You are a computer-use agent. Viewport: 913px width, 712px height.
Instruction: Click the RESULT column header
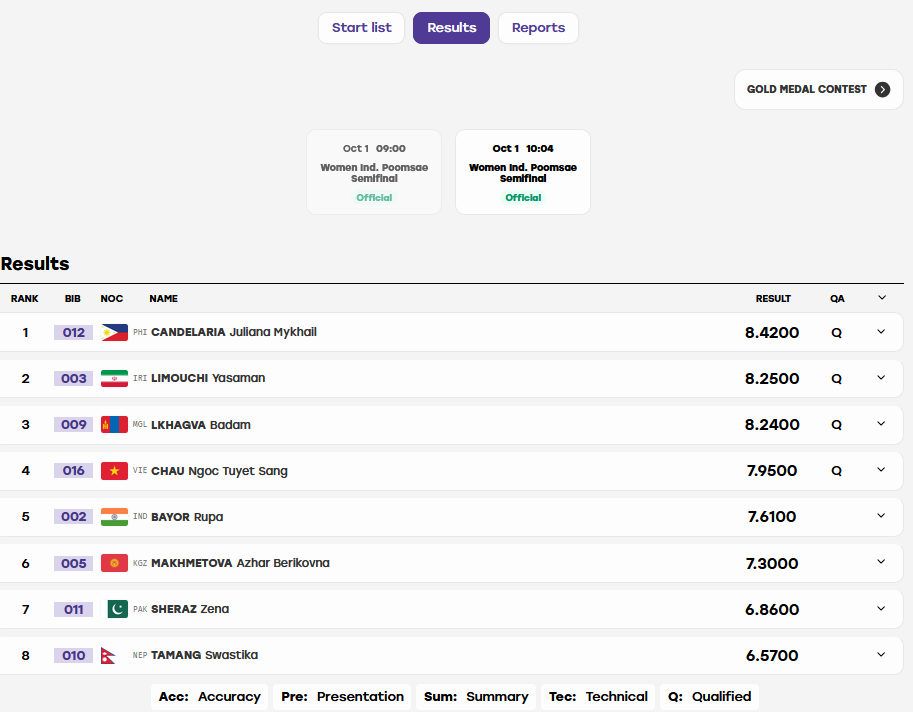773,299
